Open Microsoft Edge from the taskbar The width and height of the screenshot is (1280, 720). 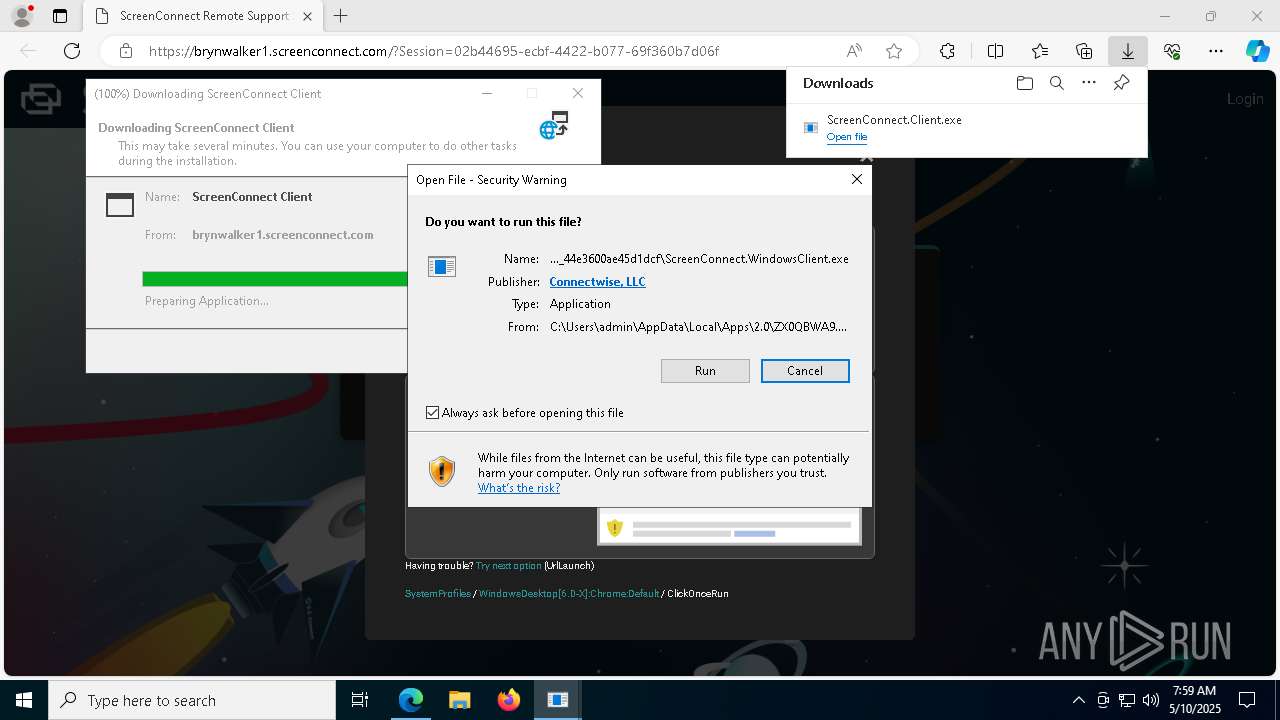(x=411, y=700)
